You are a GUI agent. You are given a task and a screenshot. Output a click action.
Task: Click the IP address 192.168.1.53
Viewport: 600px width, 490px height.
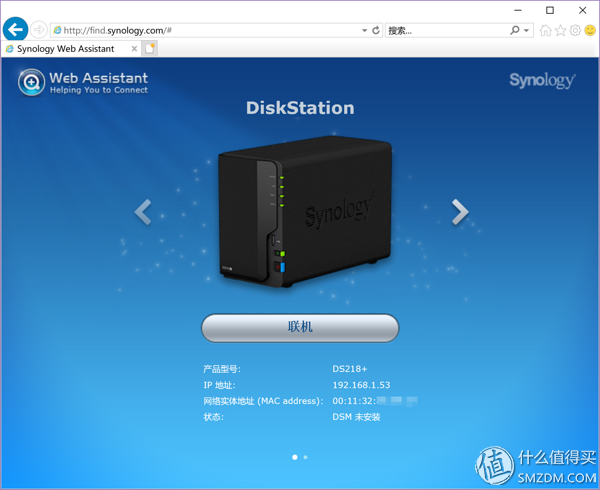pyautogui.click(x=361, y=385)
